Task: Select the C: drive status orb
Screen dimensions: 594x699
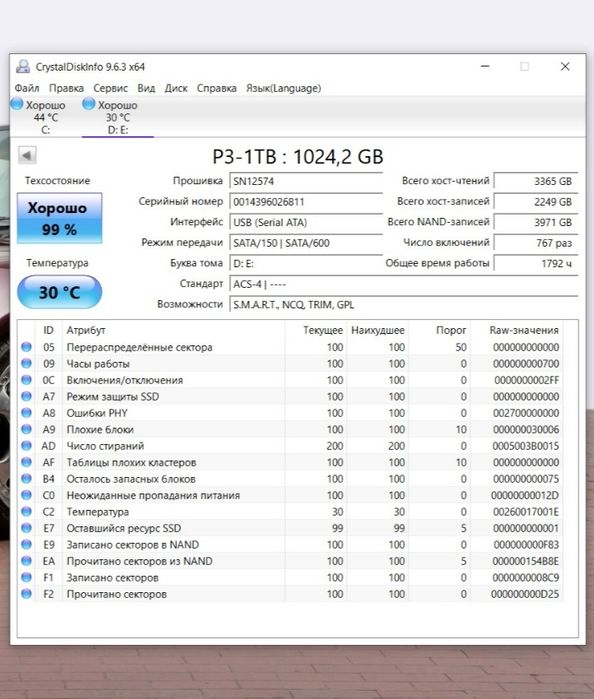Action: (17, 104)
